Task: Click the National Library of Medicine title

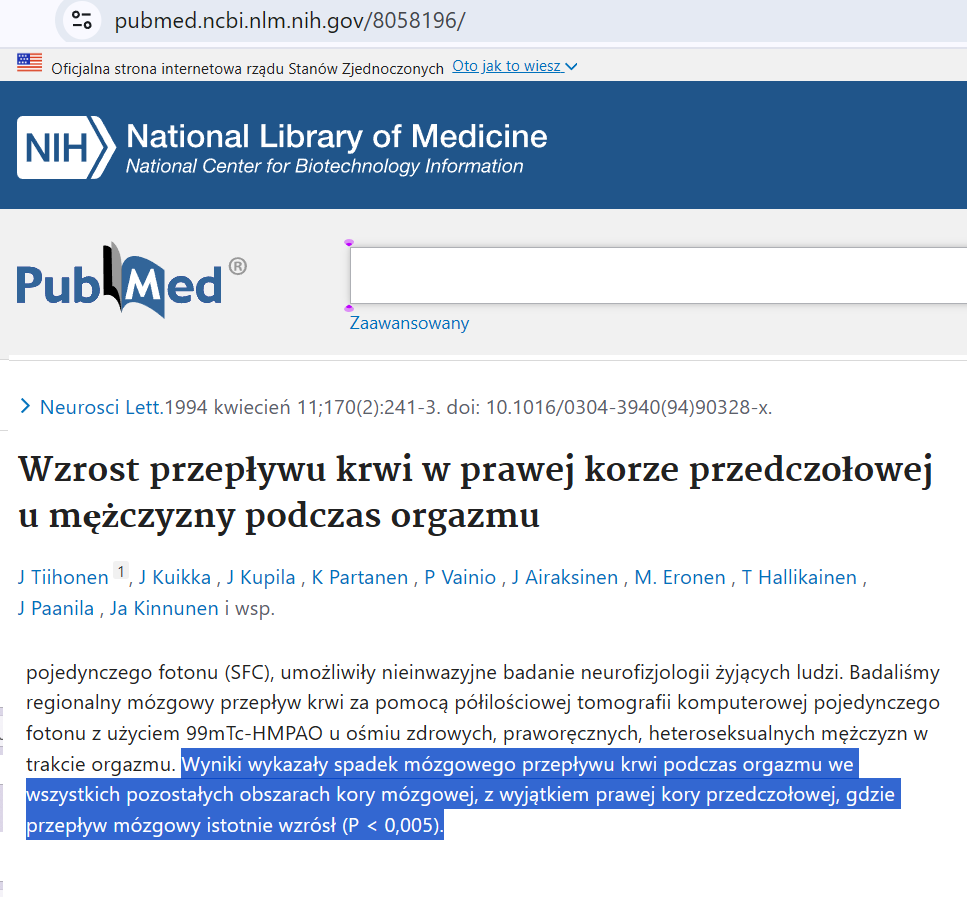Action: (x=337, y=136)
